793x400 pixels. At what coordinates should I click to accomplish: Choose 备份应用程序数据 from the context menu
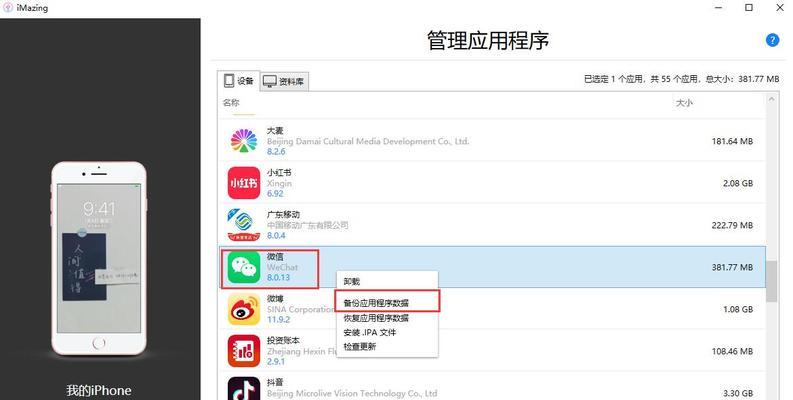376,303
